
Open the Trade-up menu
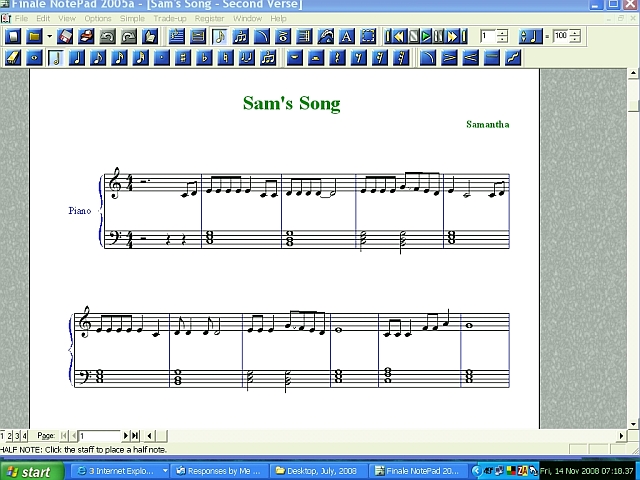169,18
